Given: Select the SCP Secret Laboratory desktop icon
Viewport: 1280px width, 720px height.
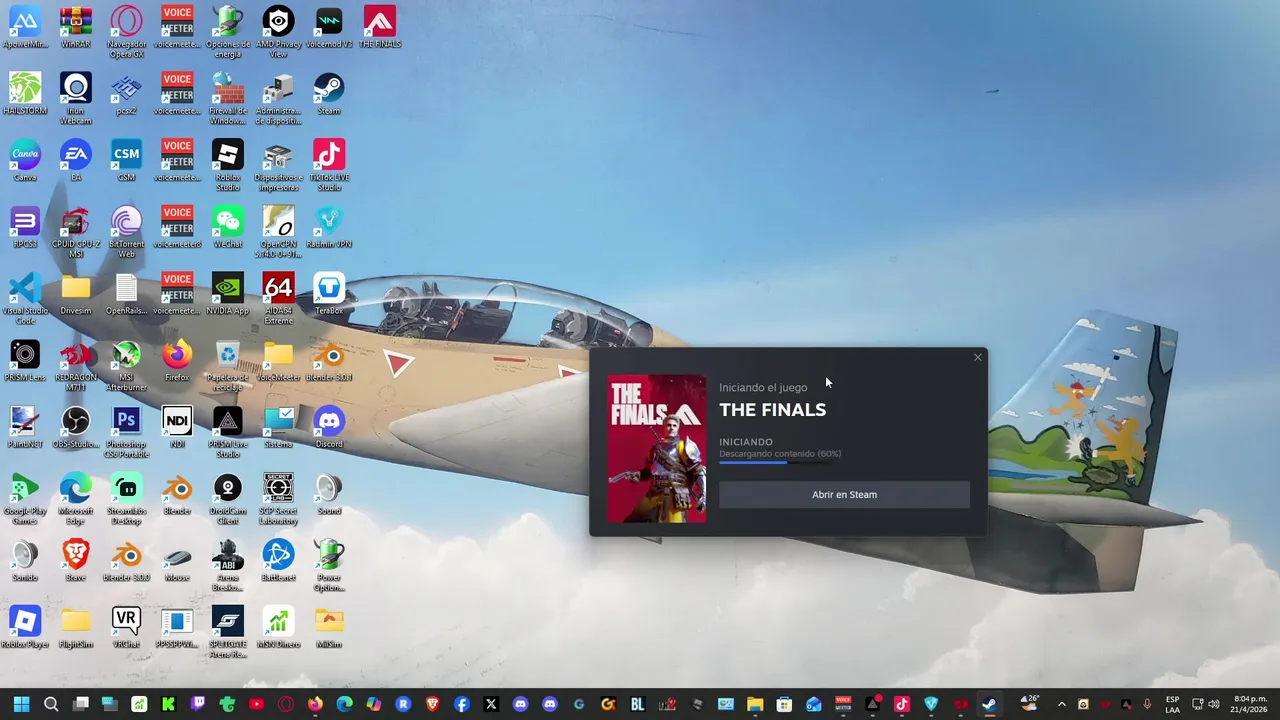Looking at the screenshot, I should pyautogui.click(x=278, y=499).
